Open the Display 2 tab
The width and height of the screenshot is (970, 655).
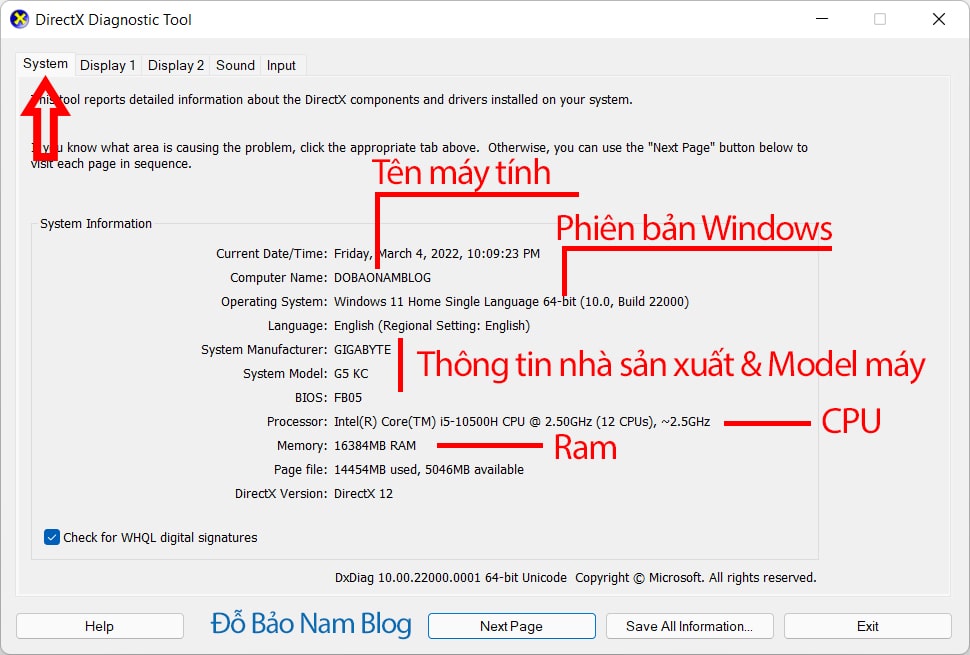pos(176,65)
